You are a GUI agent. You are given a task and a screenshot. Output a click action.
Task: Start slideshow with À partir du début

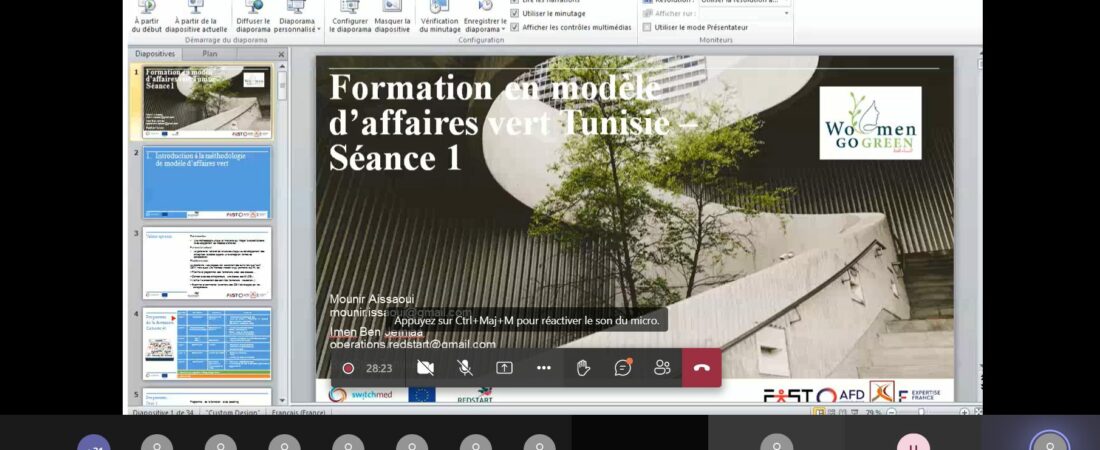click(x=147, y=17)
